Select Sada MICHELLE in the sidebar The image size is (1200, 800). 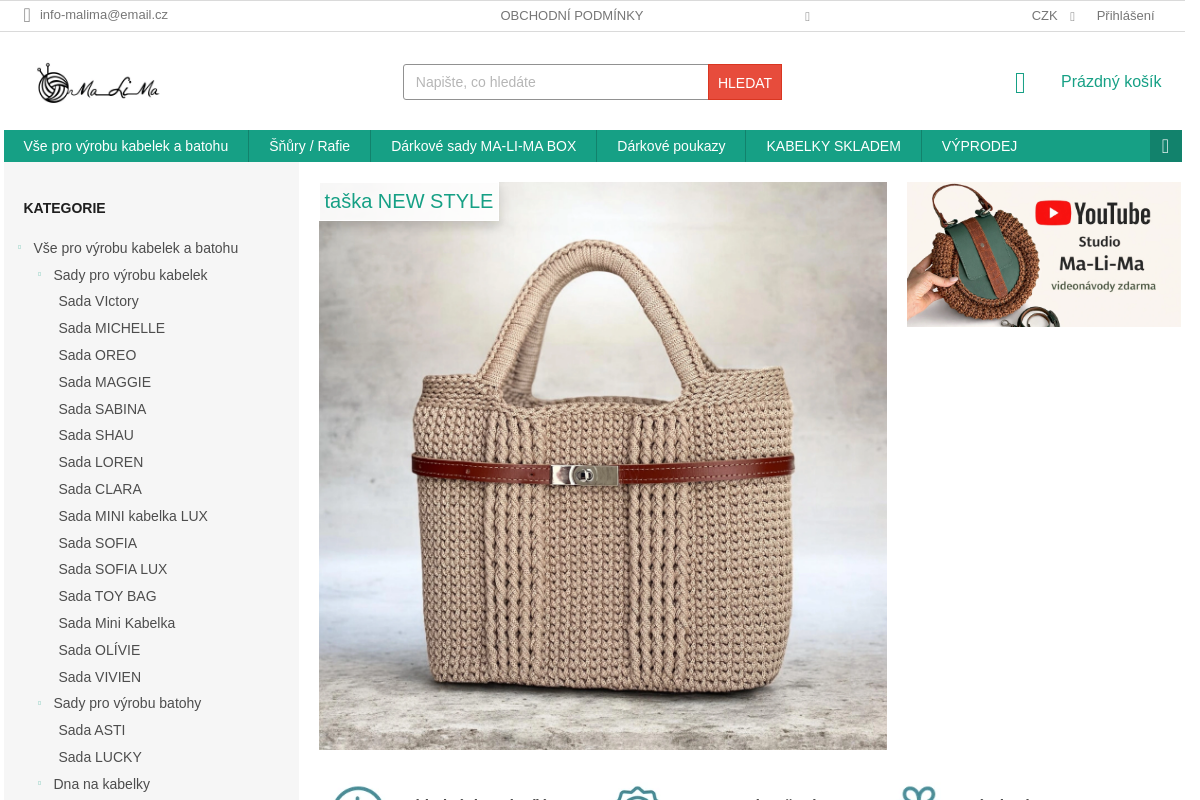111,328
